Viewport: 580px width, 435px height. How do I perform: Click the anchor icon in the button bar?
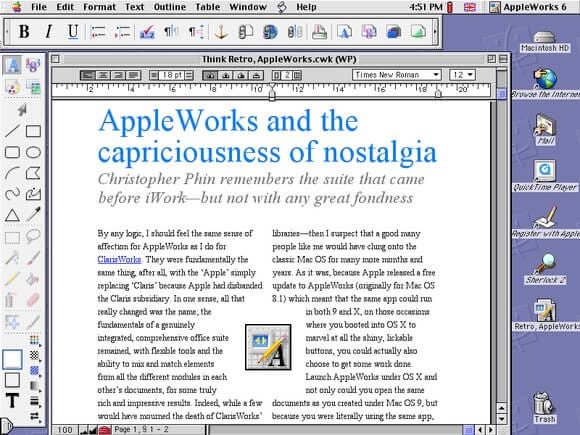pos(221,32)
